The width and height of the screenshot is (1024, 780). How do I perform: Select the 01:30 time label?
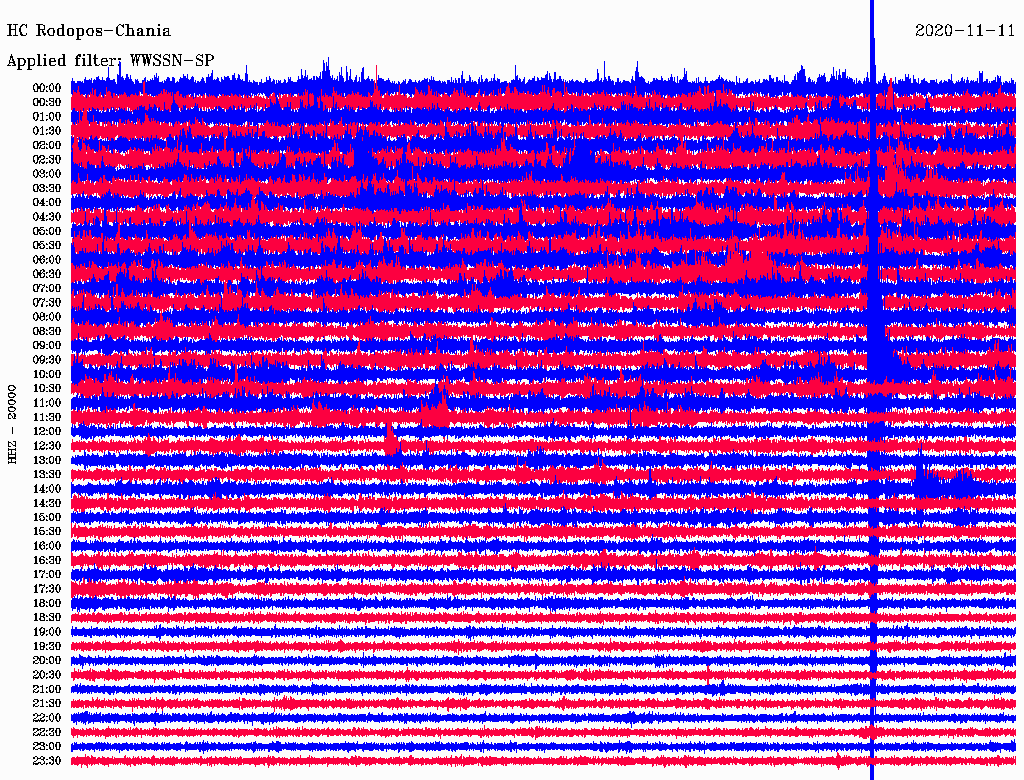pos(47,131)
